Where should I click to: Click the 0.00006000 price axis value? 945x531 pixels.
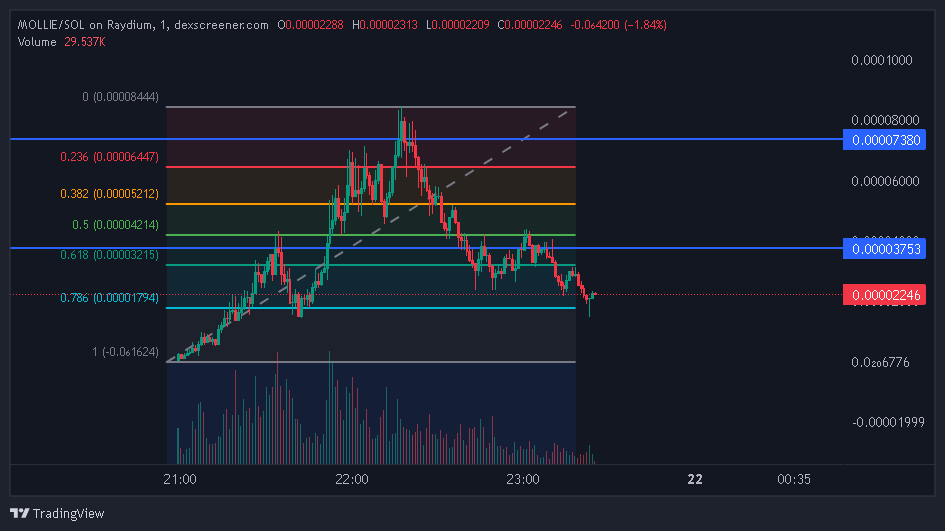click(x=885, y=181)
